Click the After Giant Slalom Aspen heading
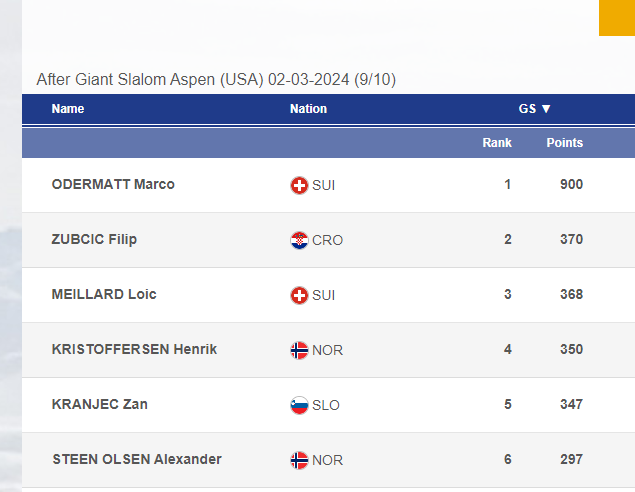 (x=216, y=79)
